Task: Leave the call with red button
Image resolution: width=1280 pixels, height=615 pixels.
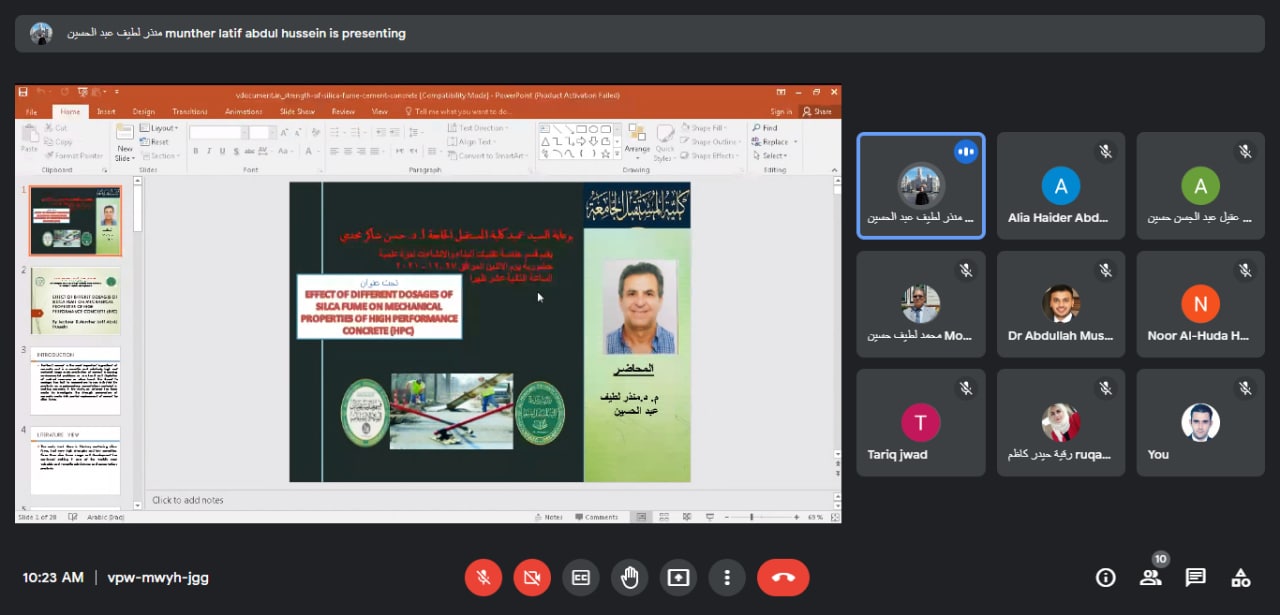Action: click(783, 577)
